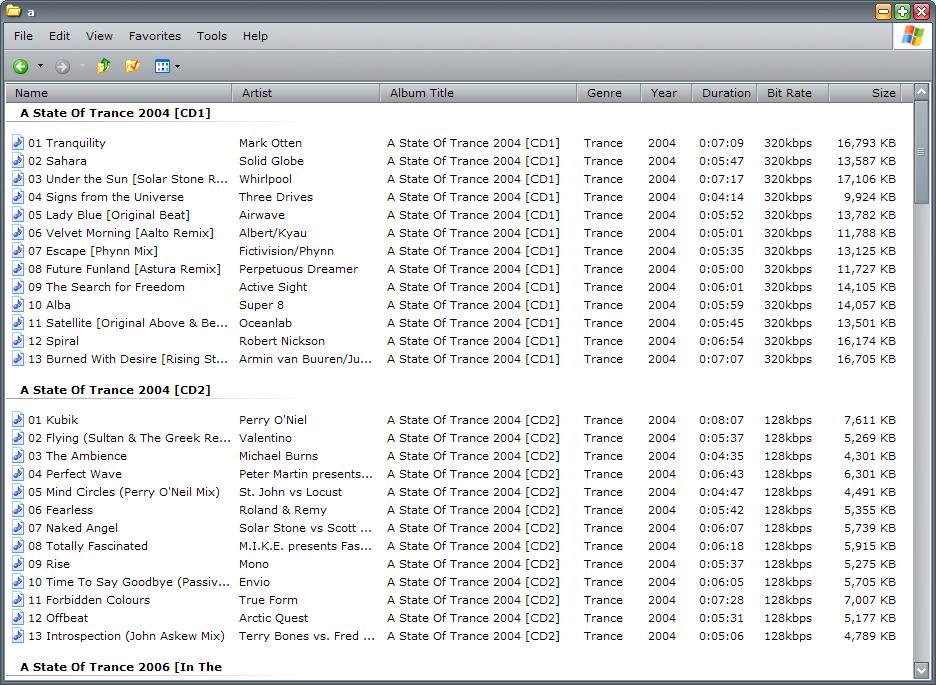Viewport: 936px width, 685px height.
Task: Sort by the Artist column header
Action: point(306,93)
